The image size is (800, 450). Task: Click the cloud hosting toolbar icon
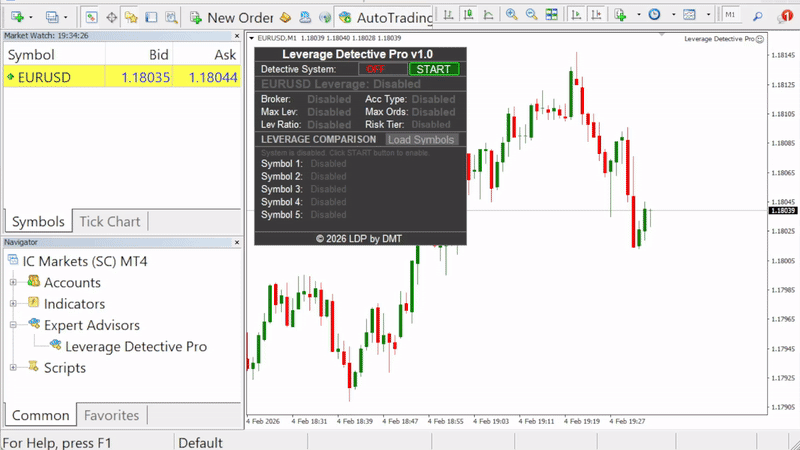coord(305,17)
